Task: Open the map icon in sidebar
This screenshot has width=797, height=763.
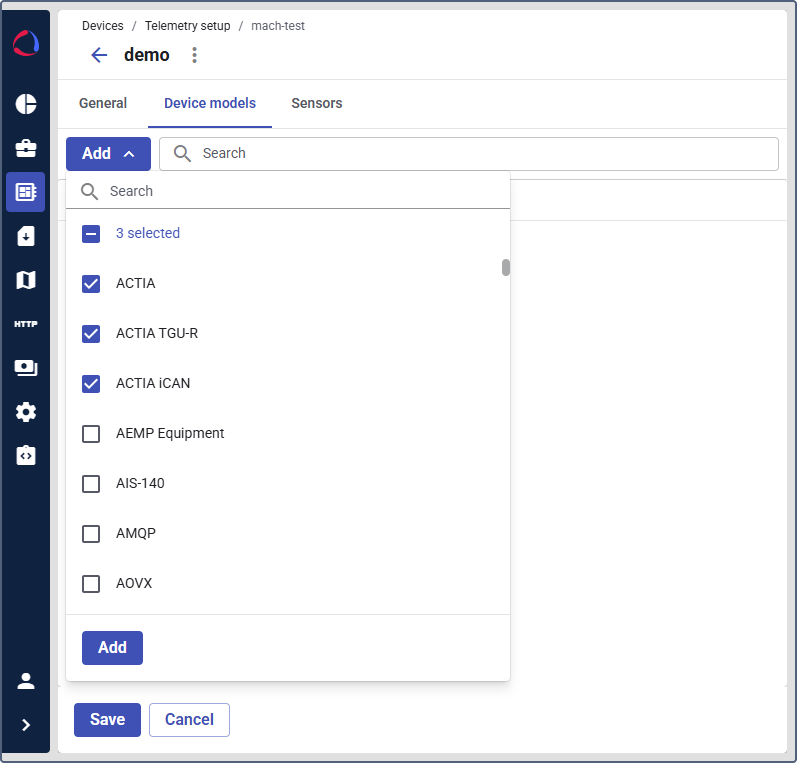Action: [26, 280]
